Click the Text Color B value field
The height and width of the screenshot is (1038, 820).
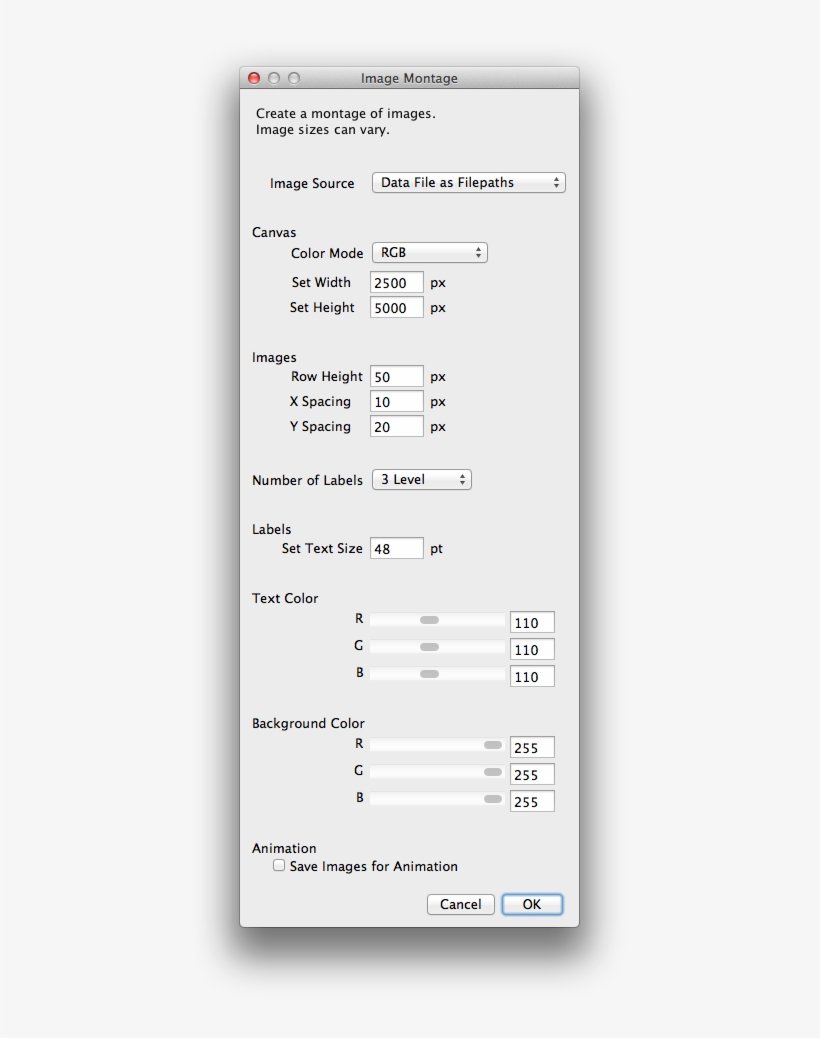click(532, 677)
